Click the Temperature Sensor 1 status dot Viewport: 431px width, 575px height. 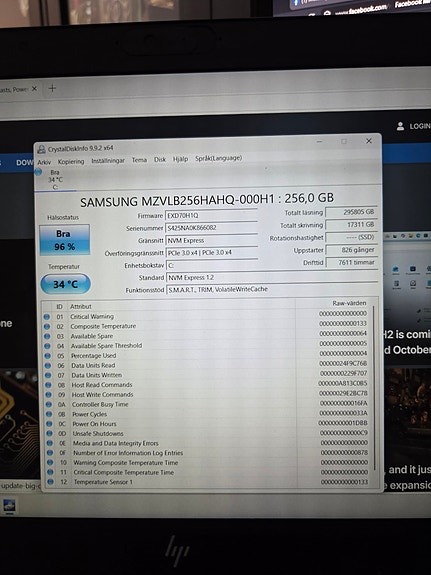(51, 482)
